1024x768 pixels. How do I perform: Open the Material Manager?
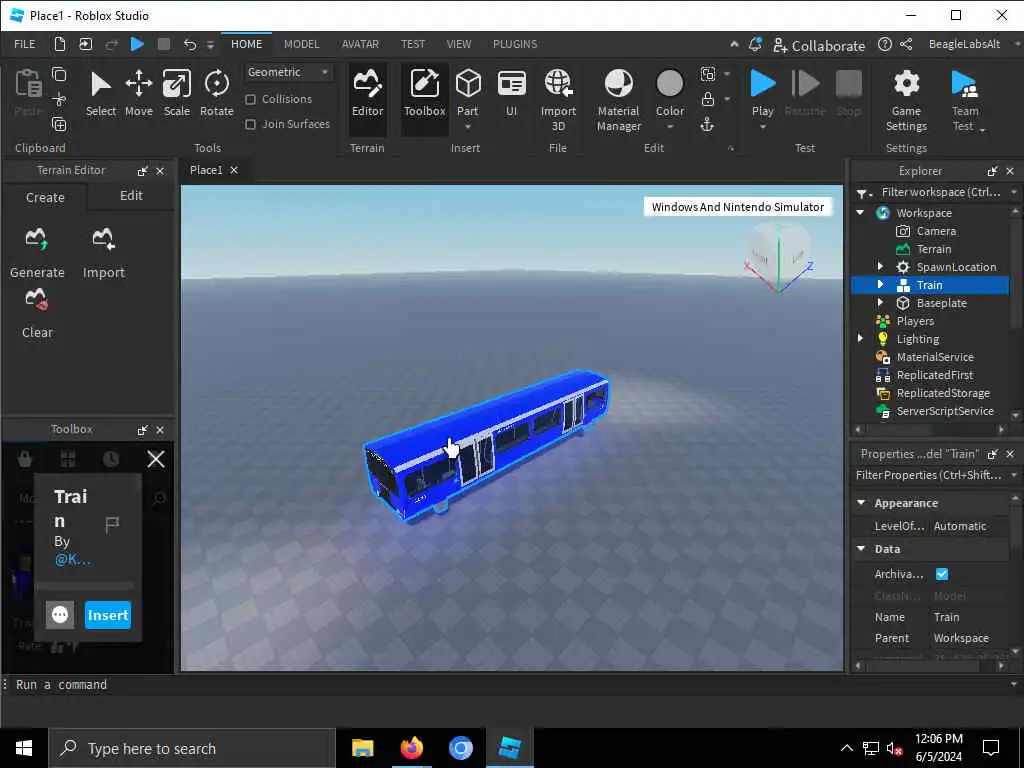tap(618, 99)
